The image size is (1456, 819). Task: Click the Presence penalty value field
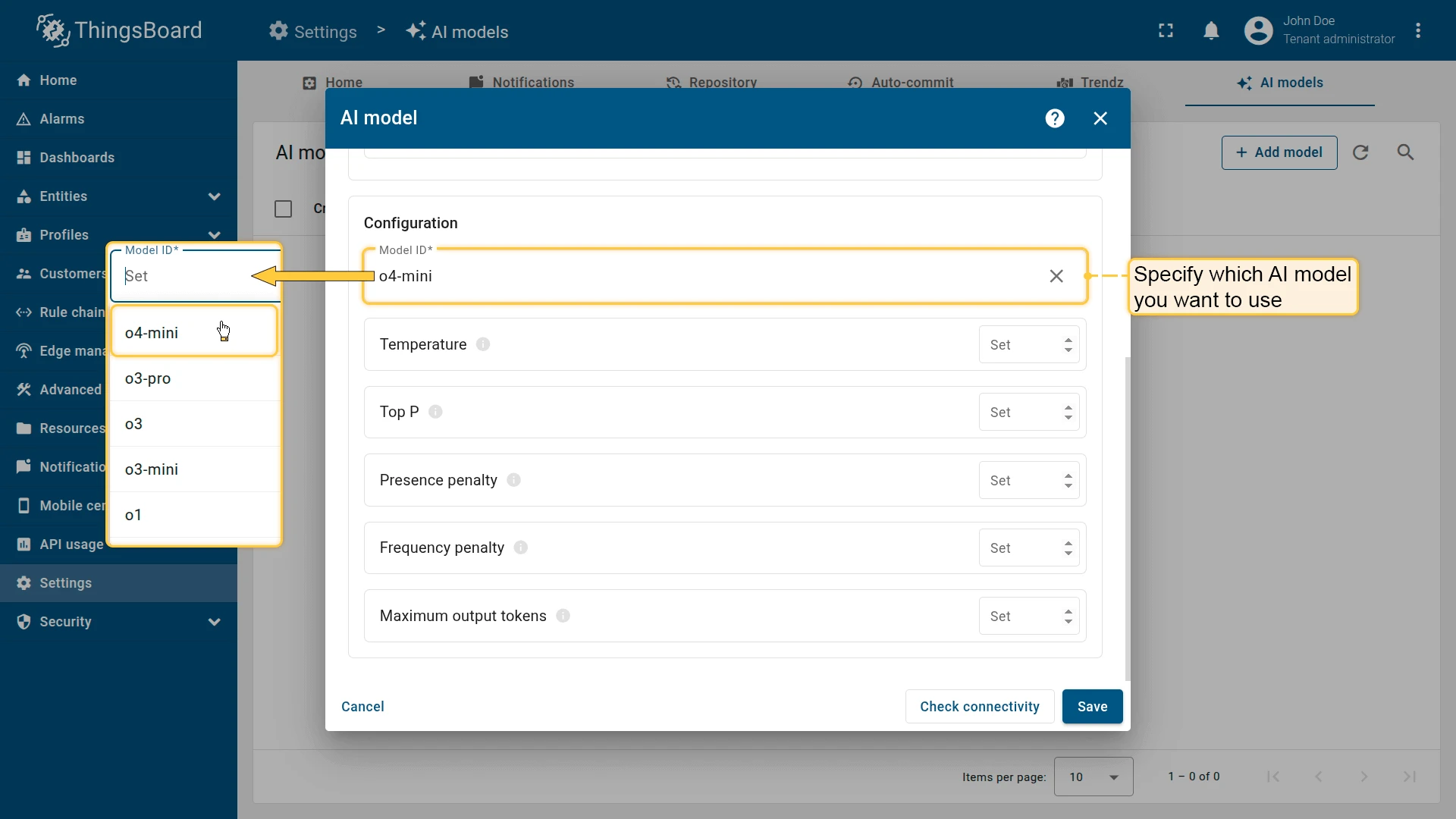coord(1029,480)
